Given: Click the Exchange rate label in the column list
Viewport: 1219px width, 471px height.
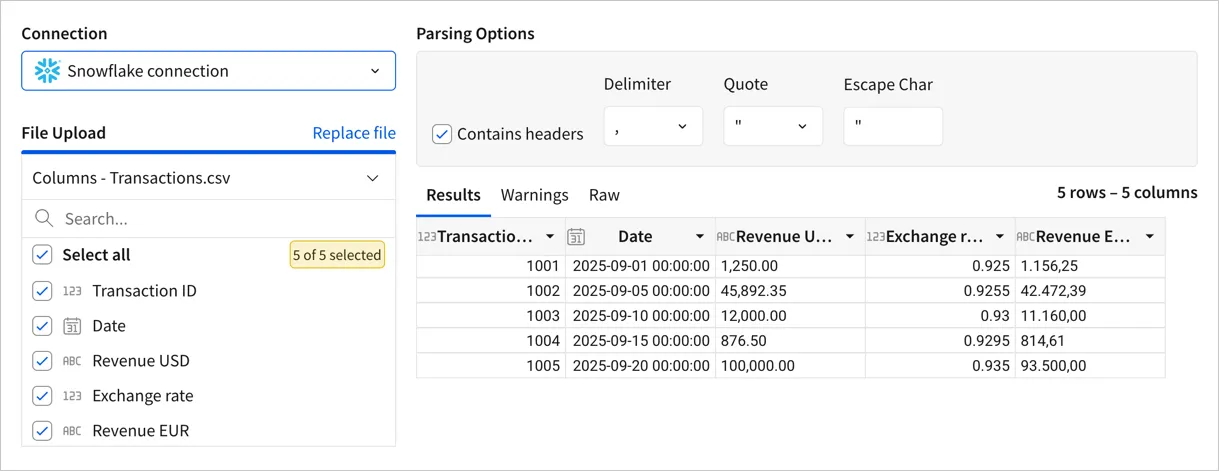Looking at the screenshot, I should (x=142, y=396).
